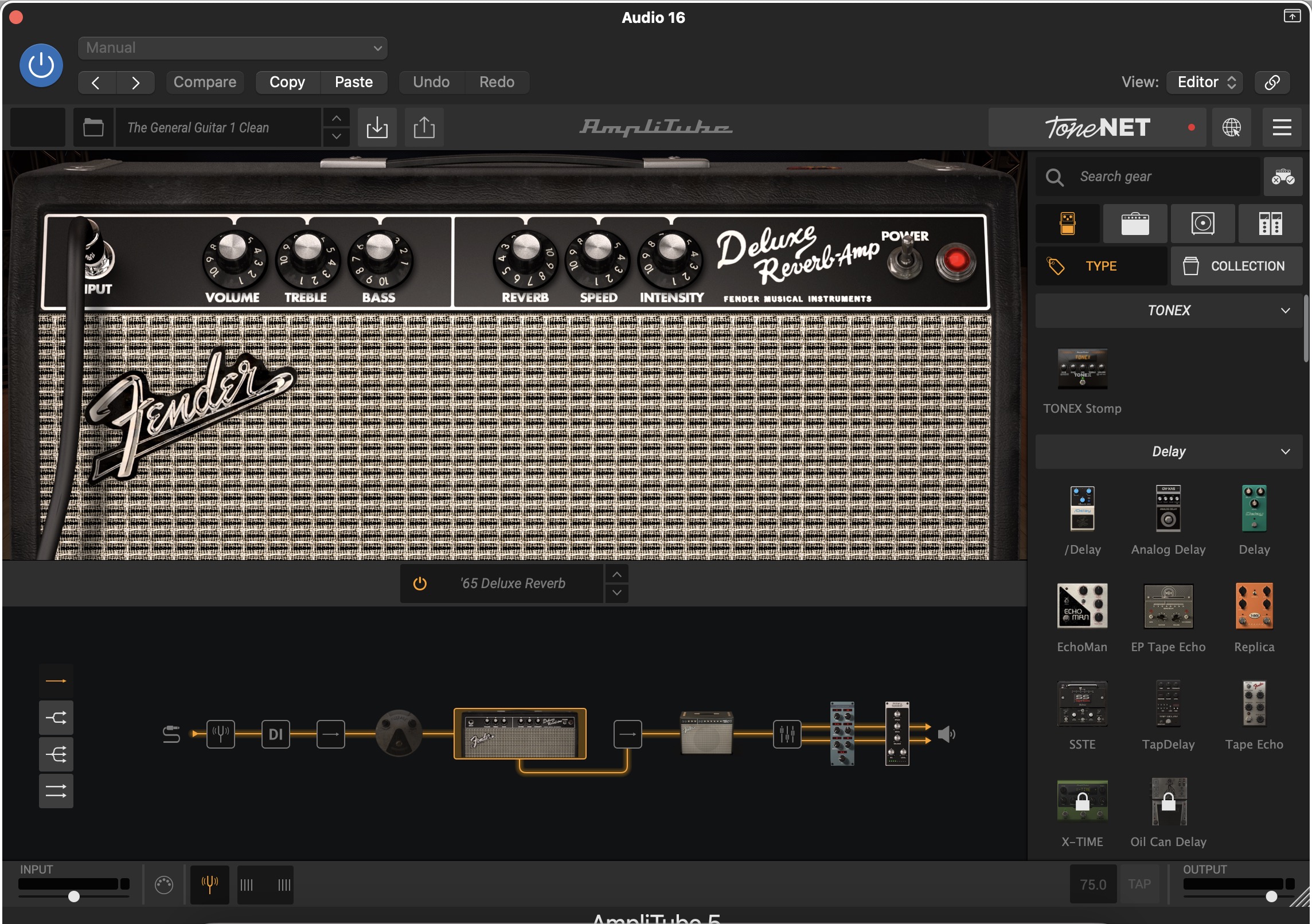The image size is (1312, 924).
Task: Select the stomp pedal gear category tab
Action: (1068, 224)
